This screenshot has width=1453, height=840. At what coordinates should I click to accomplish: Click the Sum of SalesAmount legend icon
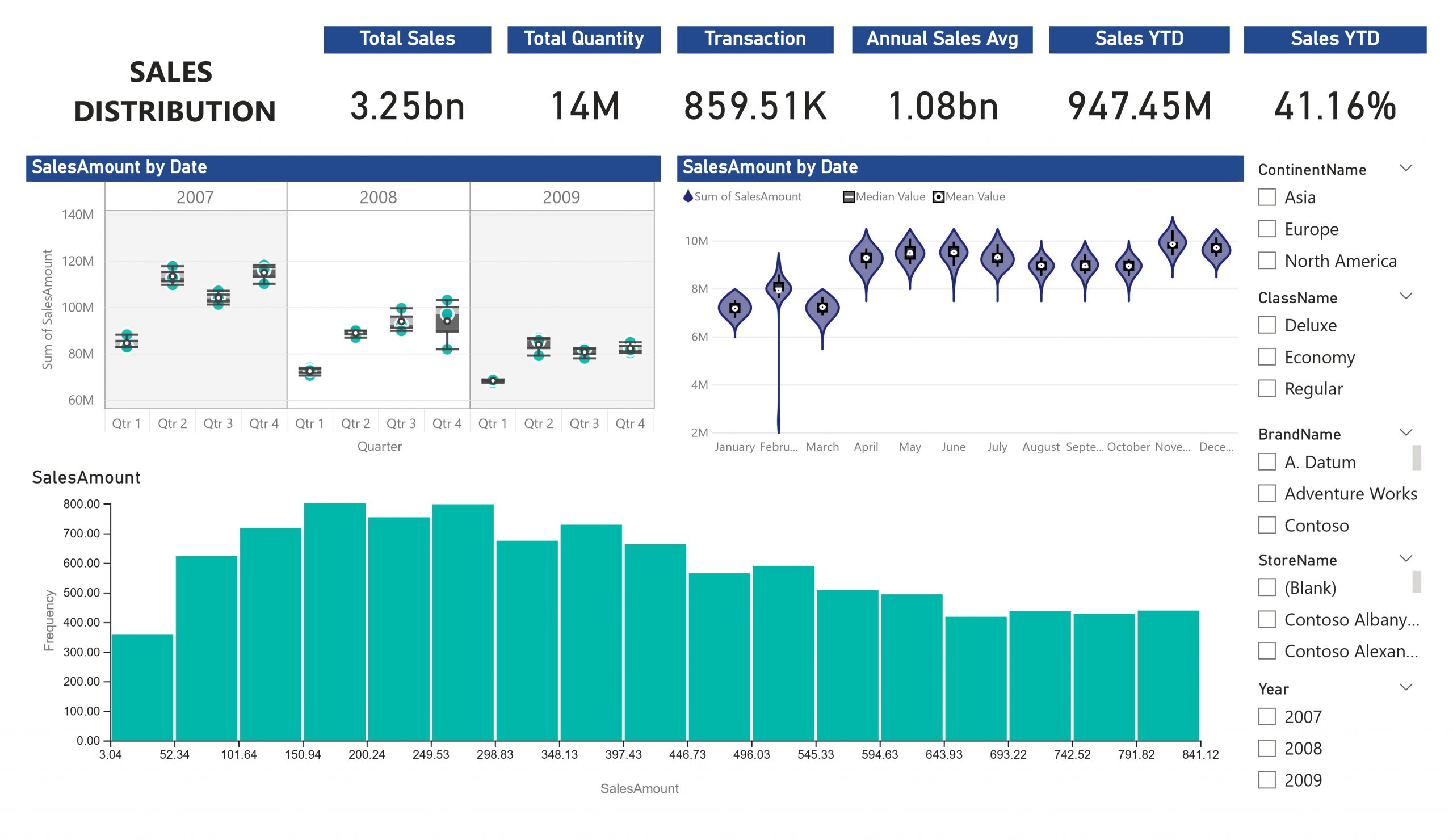pyautogui.click(x=688, y=196)
